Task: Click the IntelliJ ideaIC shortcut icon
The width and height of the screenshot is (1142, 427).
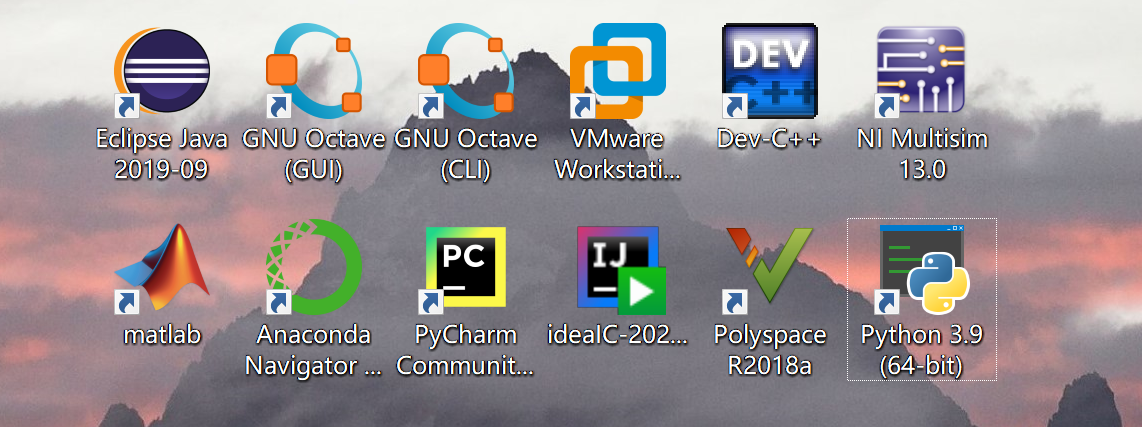Action: (621, 270)
